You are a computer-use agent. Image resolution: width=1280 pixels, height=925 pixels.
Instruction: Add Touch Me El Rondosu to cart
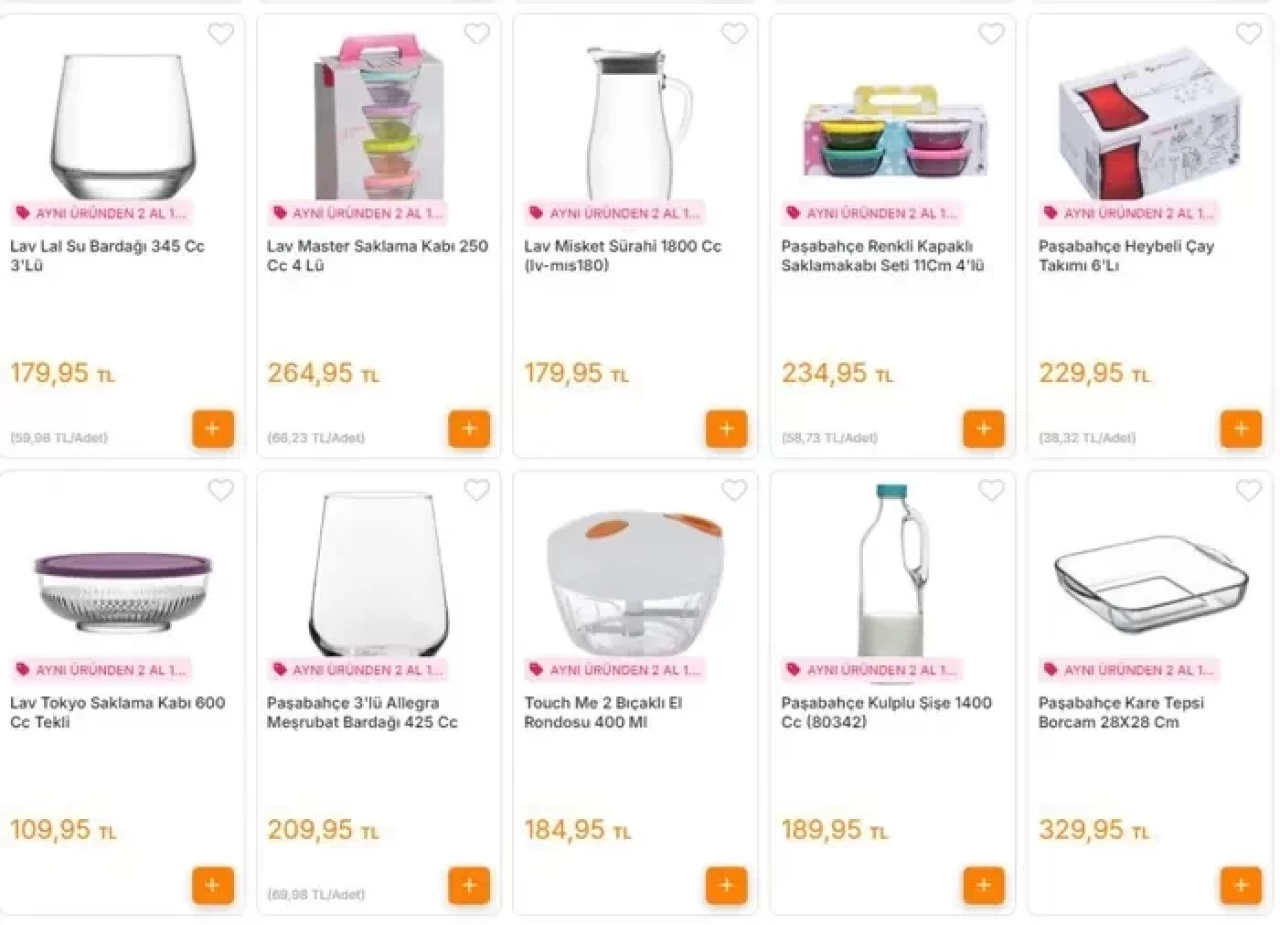point(726,885)
